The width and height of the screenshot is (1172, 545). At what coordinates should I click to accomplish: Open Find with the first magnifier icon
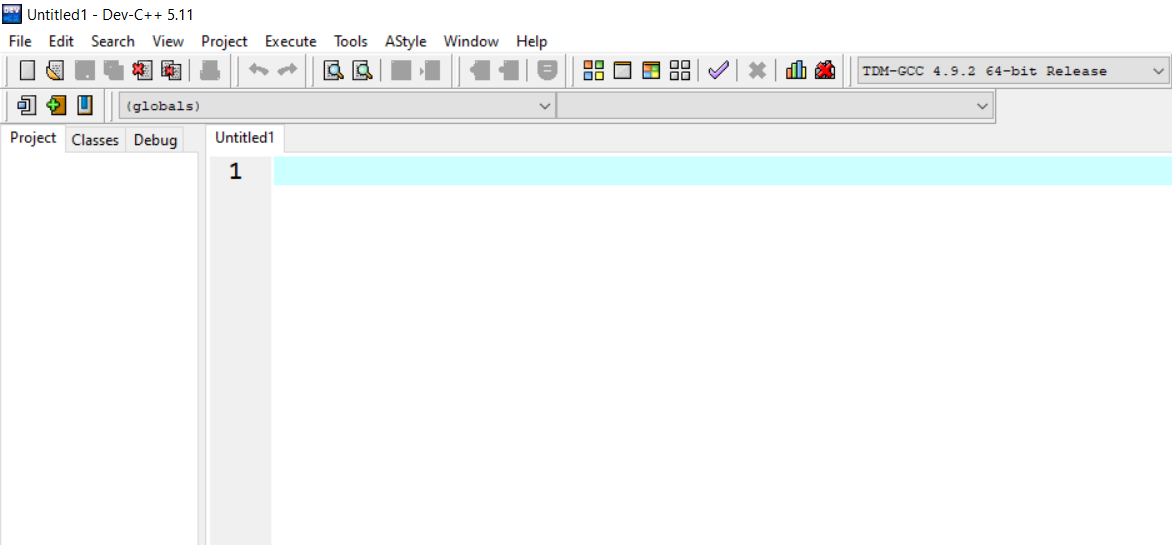tap(333, 71)
